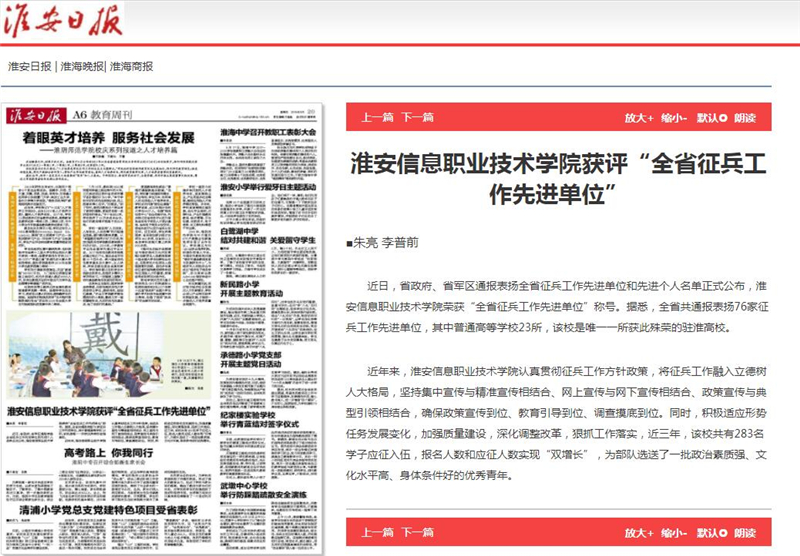This screenshot has height=556, width=800.
Task: Click bottom bar 下一篇 link
Action: point(417,532)
